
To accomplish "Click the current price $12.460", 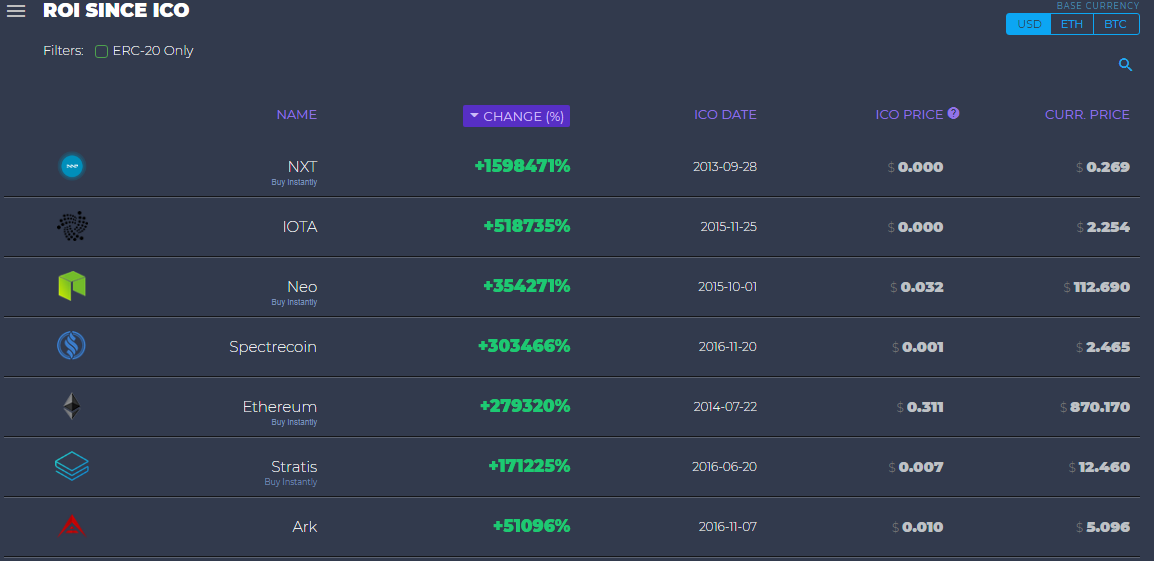I will coord(1099,468).
